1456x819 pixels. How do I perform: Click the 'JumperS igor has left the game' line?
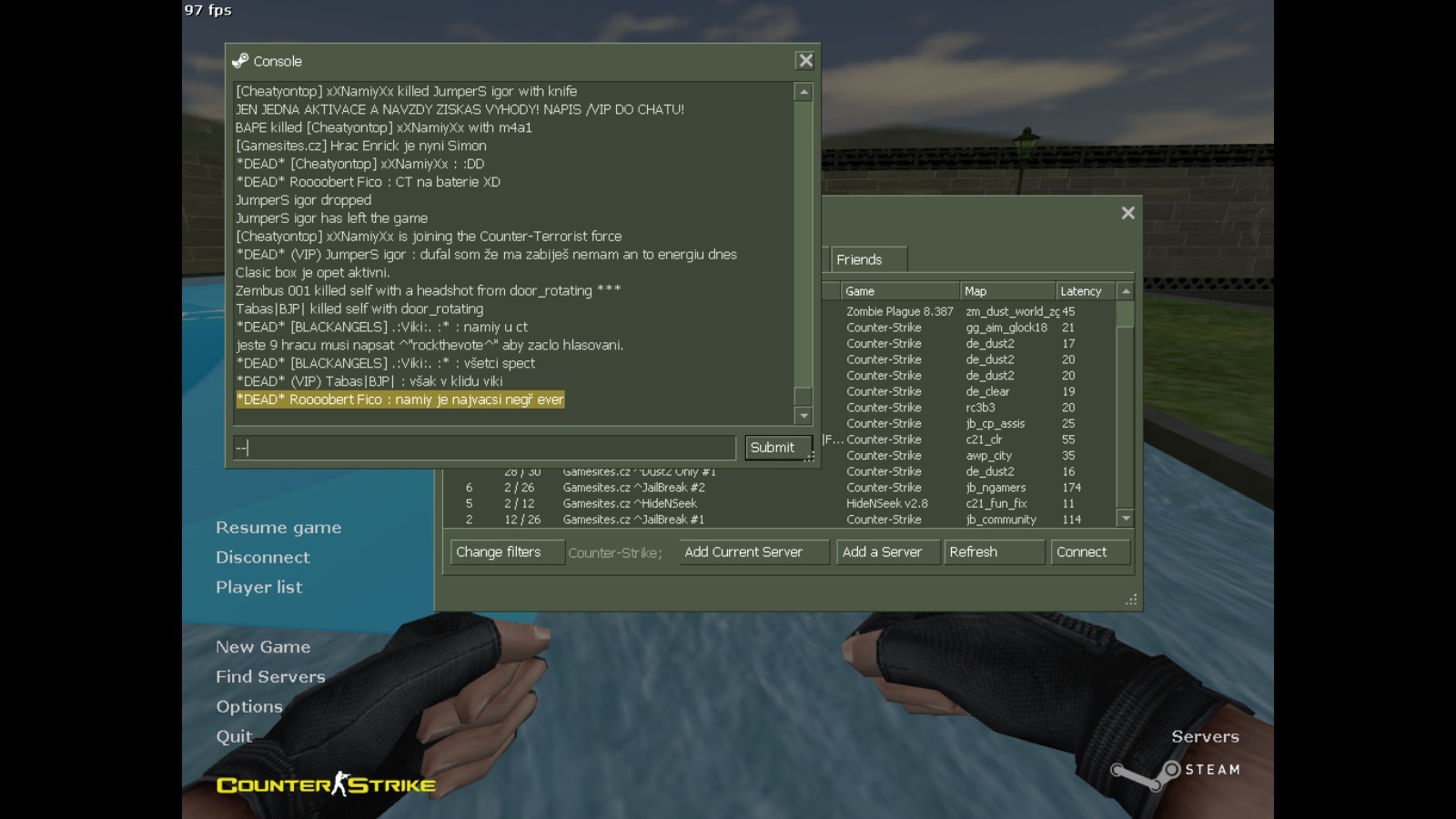click(x=331, y=218)
